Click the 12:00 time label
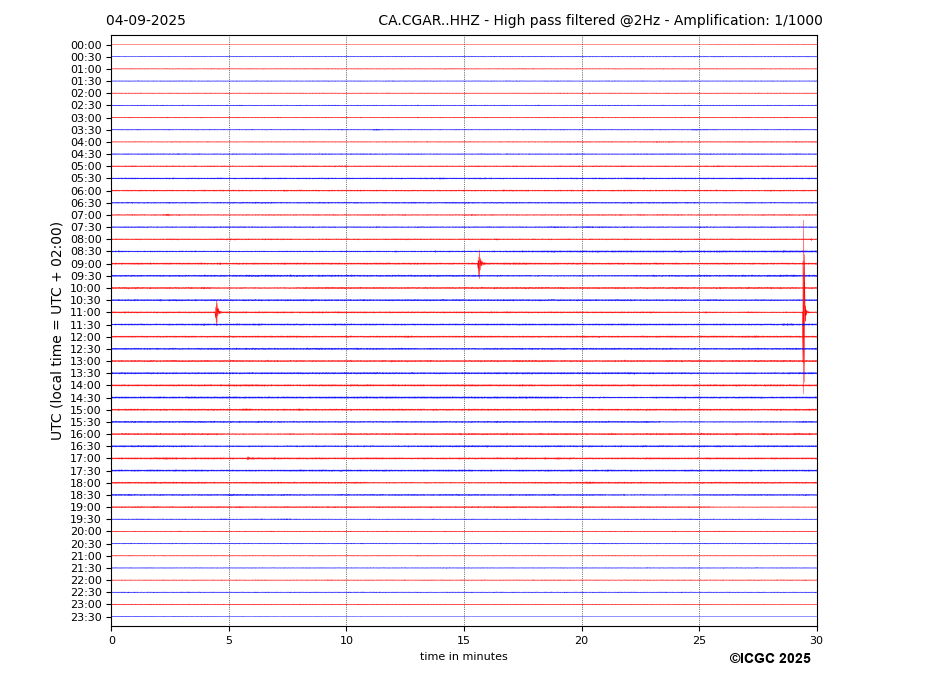 coord(86,337)
